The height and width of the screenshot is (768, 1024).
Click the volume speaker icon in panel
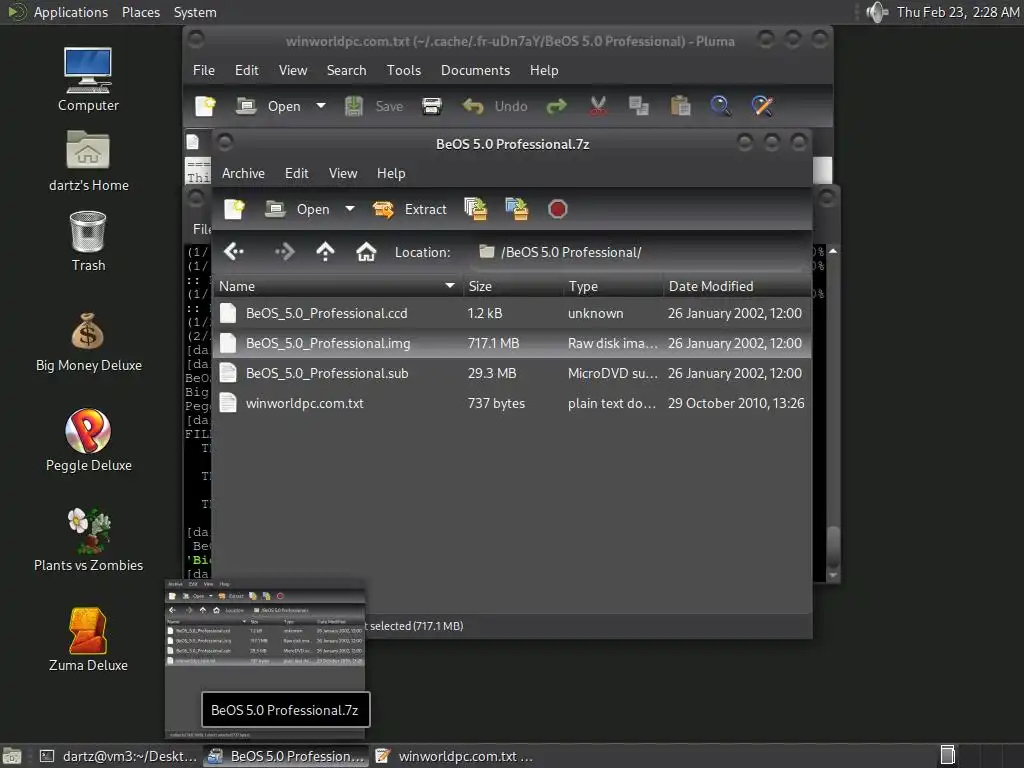[x=877, y=12]
